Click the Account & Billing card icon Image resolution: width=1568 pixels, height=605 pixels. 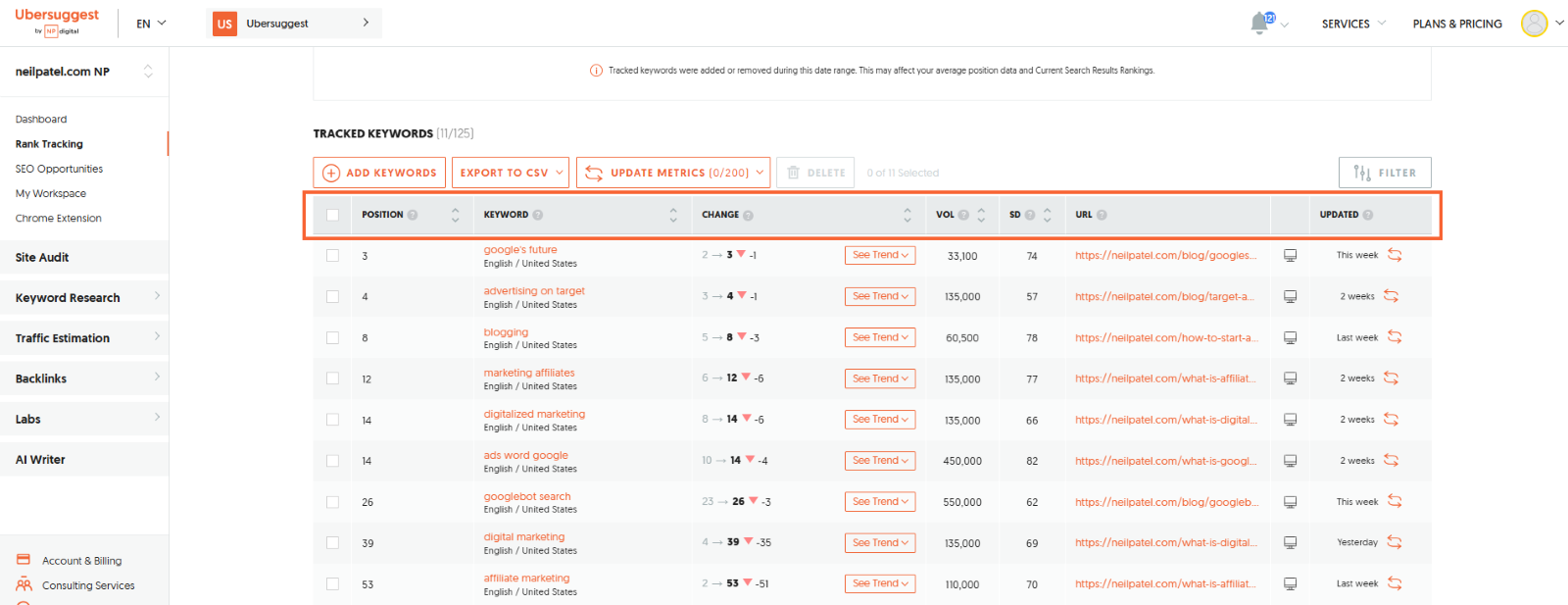24,560
